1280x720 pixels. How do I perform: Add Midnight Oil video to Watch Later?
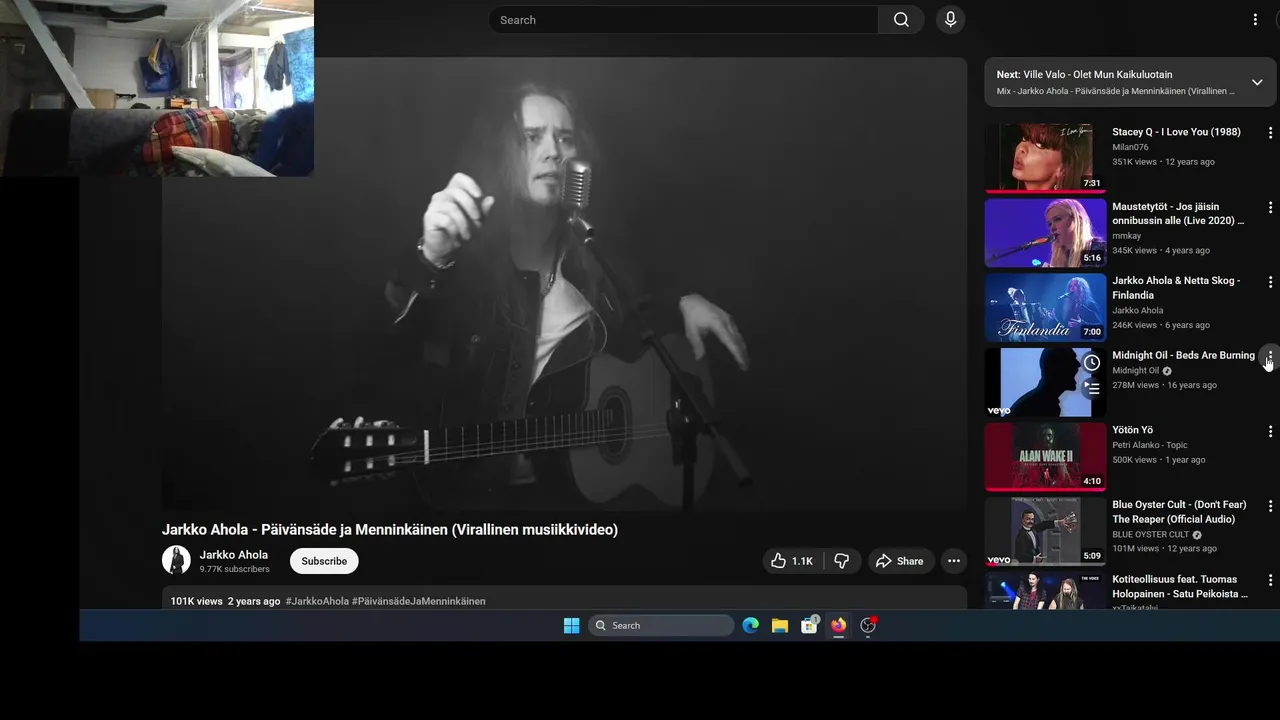(1092, 362)
